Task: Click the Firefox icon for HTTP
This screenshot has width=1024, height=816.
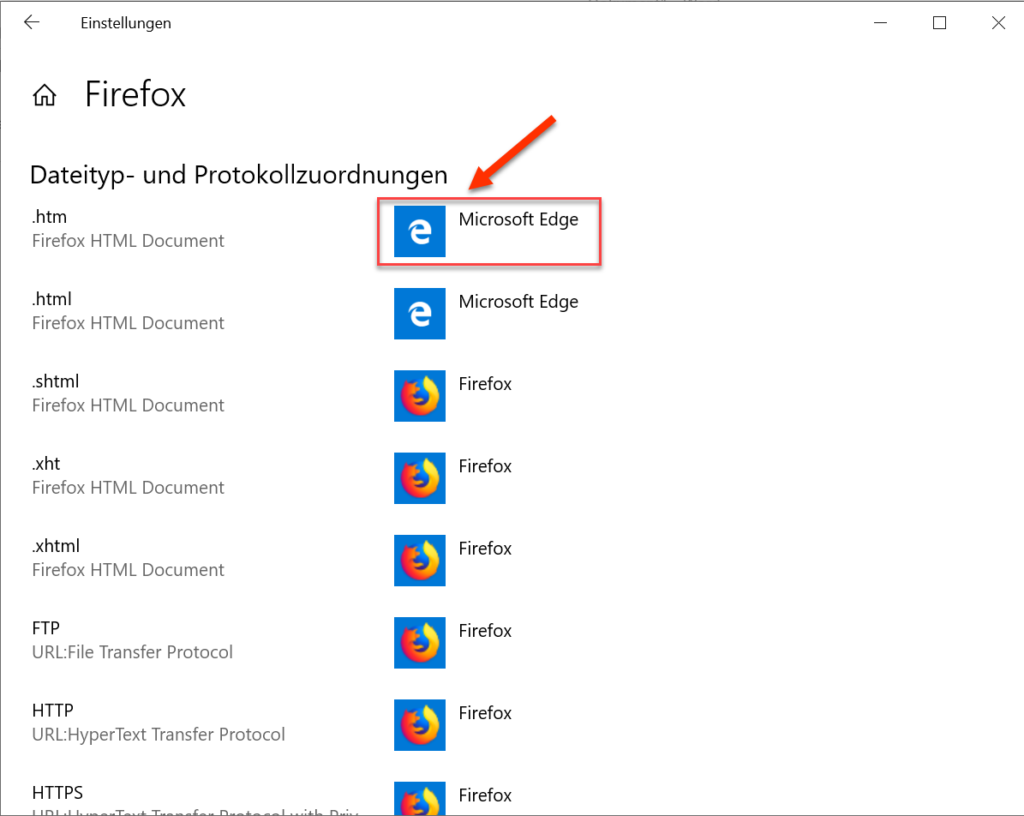Action: coord(419,725)
